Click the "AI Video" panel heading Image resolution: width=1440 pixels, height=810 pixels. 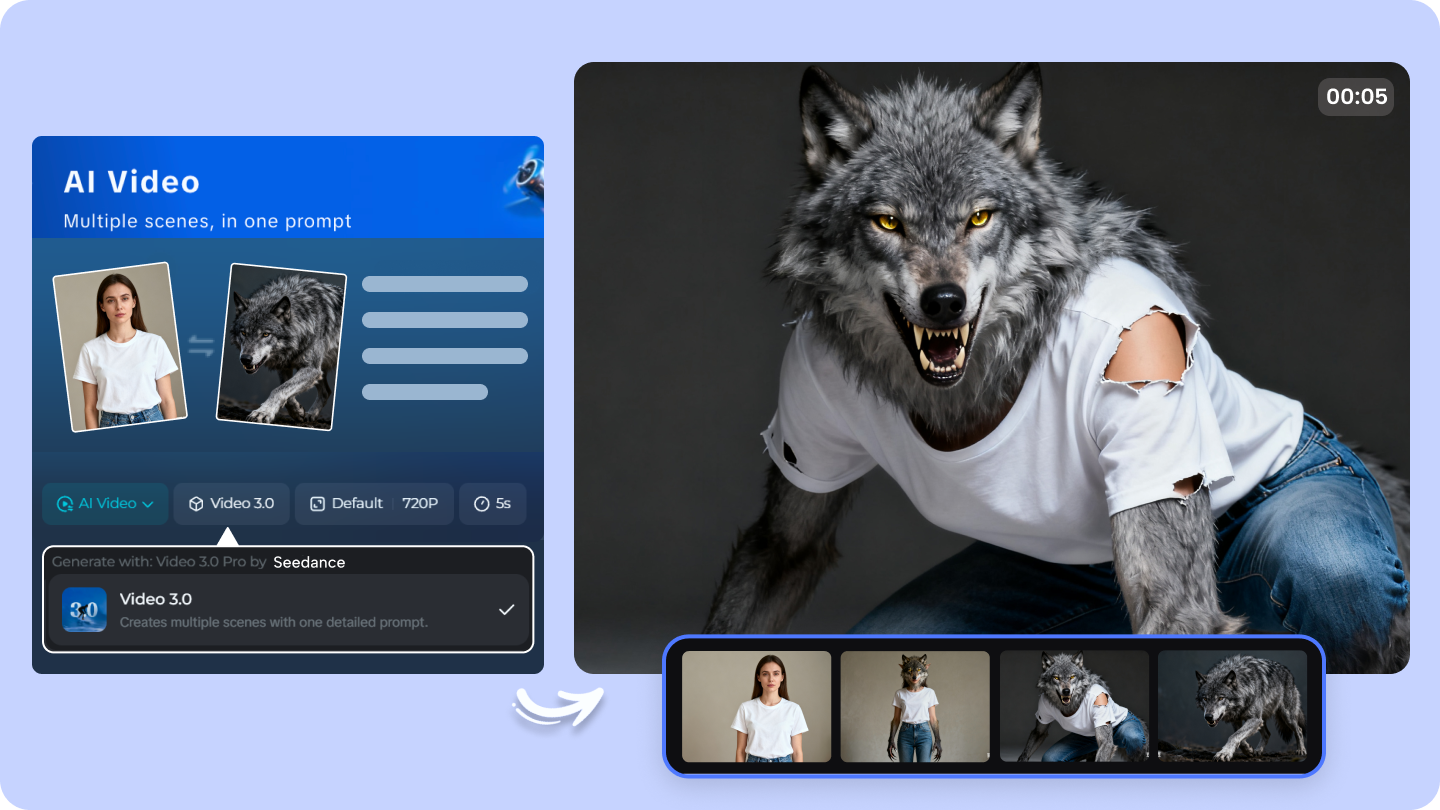(132, 182)
